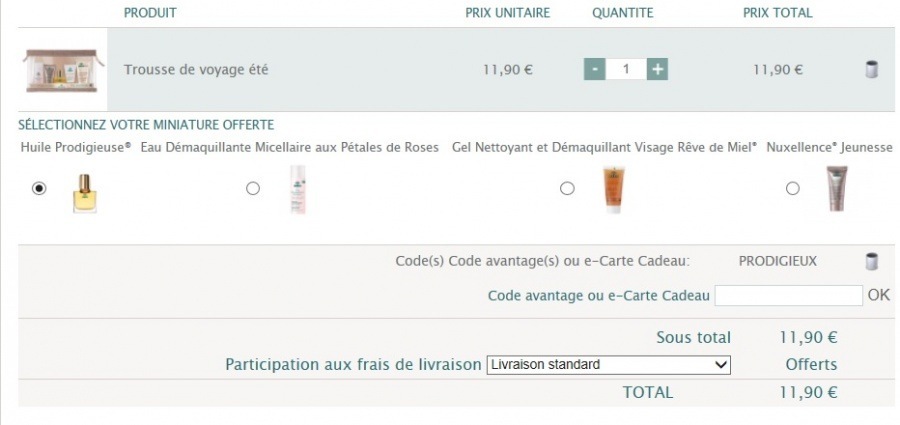Click the Nuxellence Jeunesse product image

836,188
